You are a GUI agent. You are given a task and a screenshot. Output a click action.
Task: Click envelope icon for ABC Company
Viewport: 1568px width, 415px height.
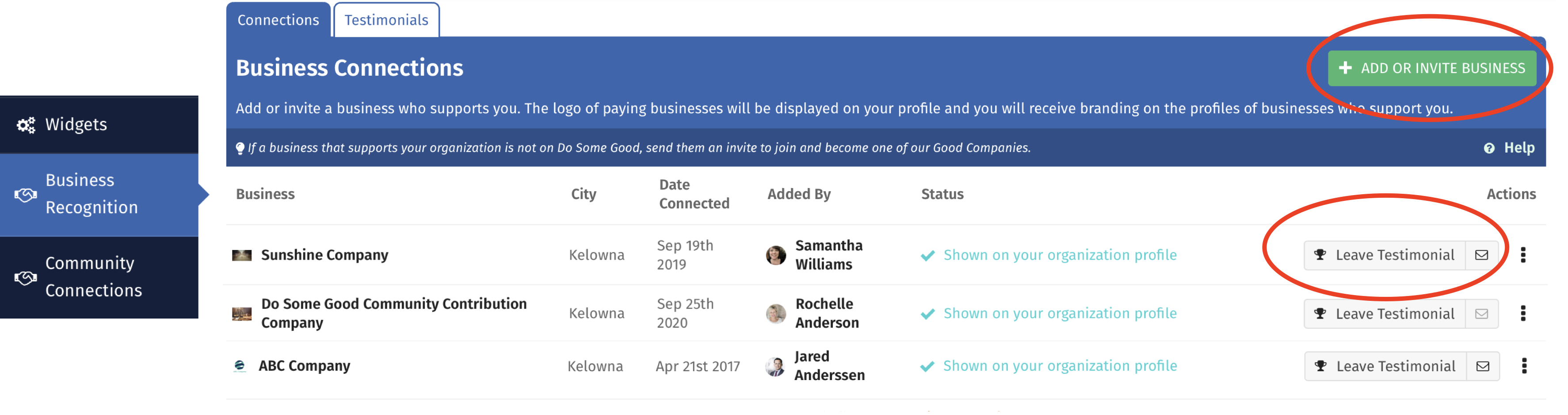pos(1483,366)
